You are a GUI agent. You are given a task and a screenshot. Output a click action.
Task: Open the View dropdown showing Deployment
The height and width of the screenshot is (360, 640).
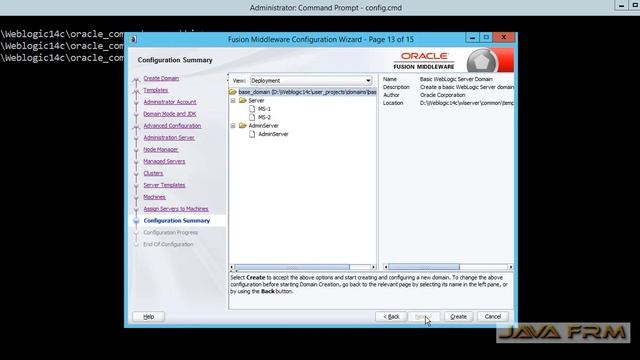click(x=311, y=81)
